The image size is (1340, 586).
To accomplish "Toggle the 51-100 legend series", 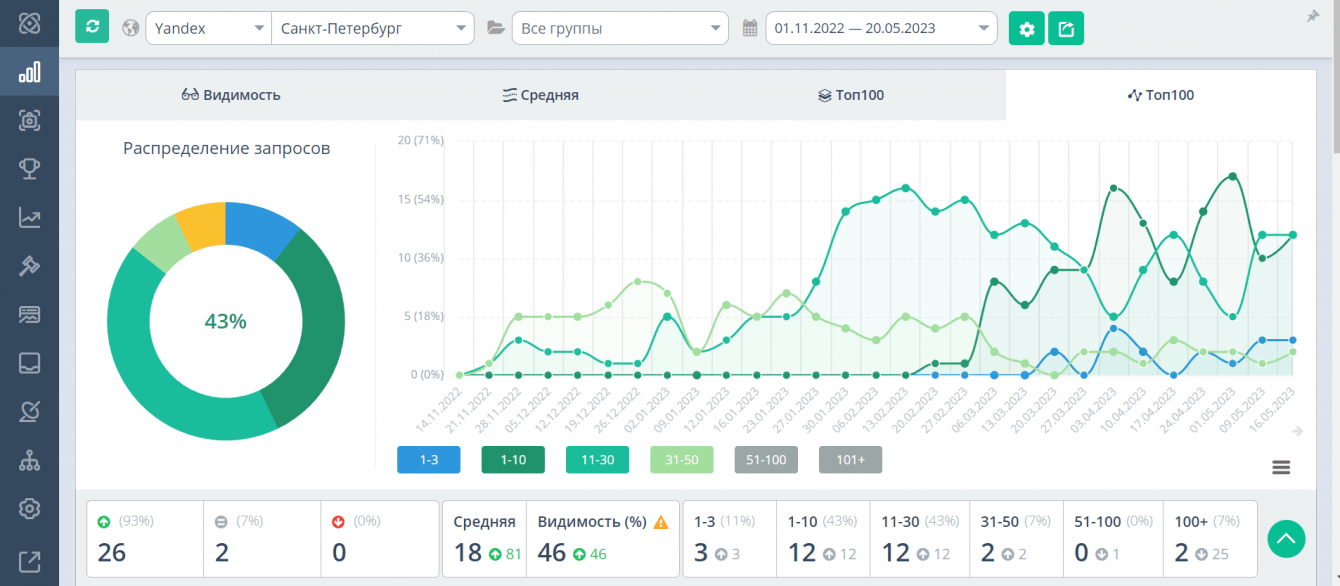I will [766, 460].
